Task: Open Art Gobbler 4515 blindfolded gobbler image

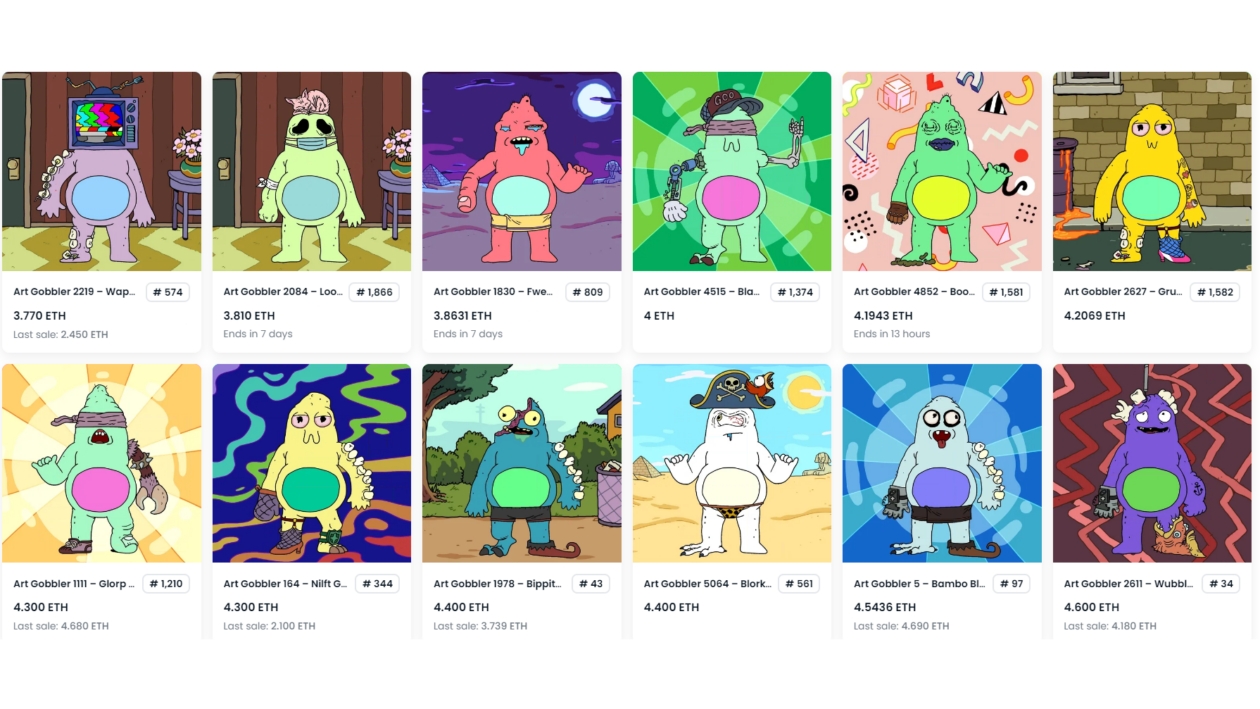Action: (732, 171)
